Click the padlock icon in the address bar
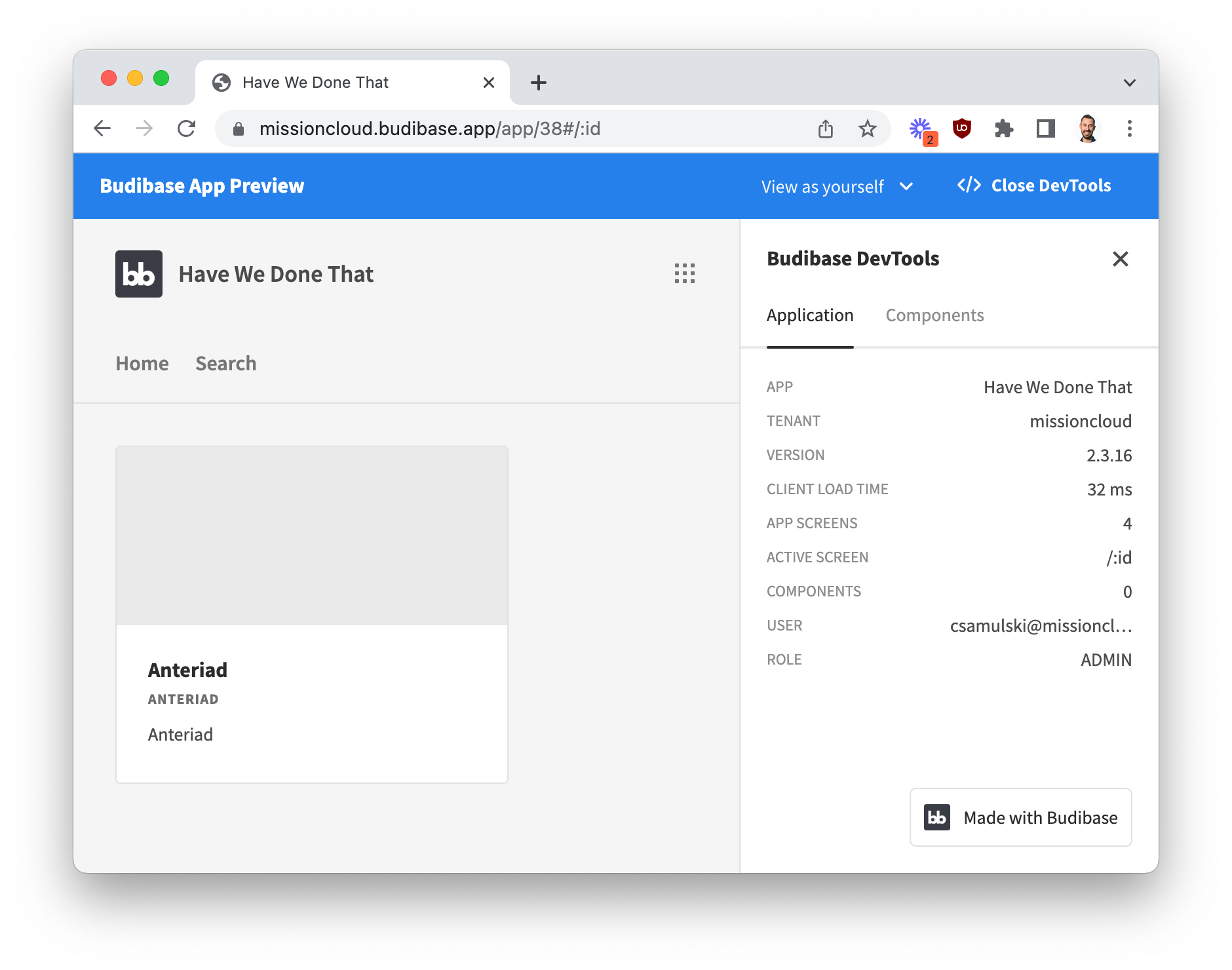The width and height of the screenshot is (1232, 970). [237, 128]
